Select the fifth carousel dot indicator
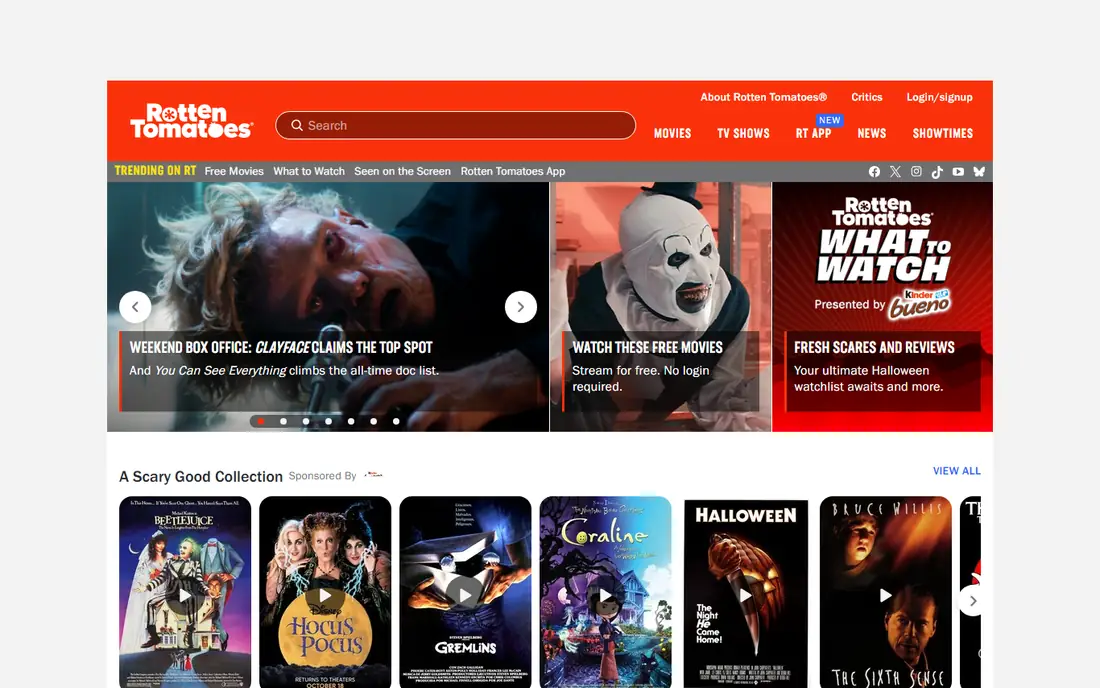The image size is (1100, 688). coord(351,421)
